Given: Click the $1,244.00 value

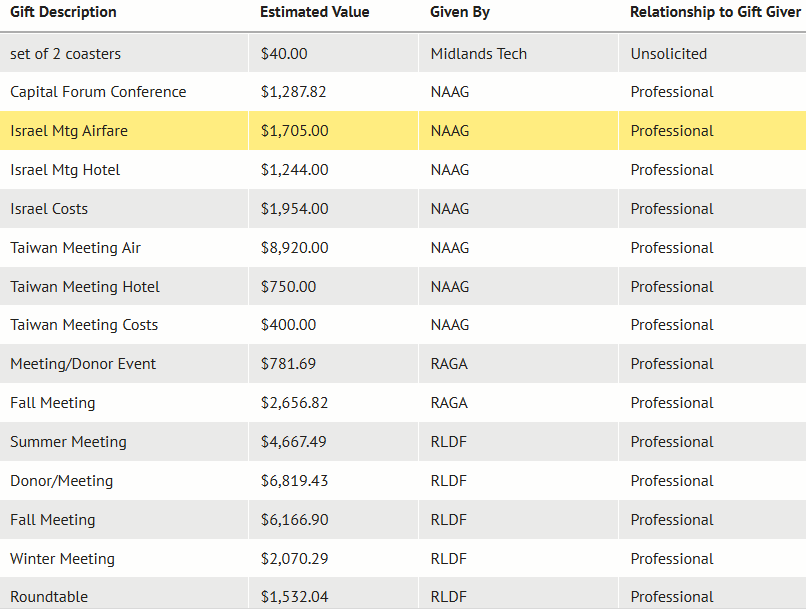Looking at the screenshot, I should (295, 170).
